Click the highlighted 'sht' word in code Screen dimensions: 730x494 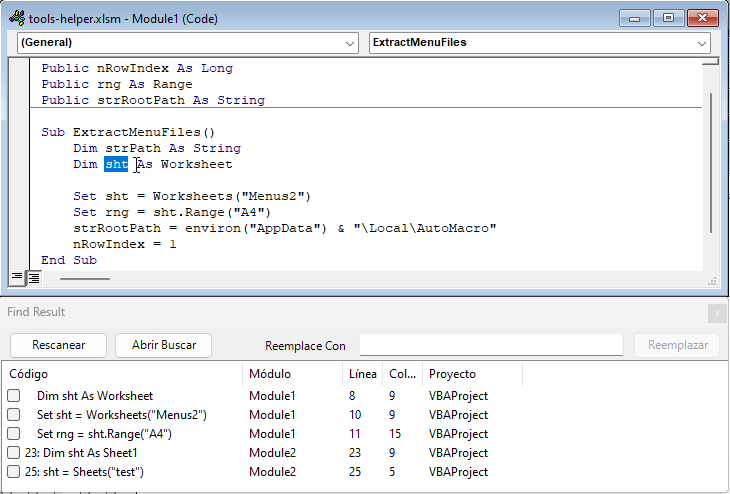coord(116,164)
